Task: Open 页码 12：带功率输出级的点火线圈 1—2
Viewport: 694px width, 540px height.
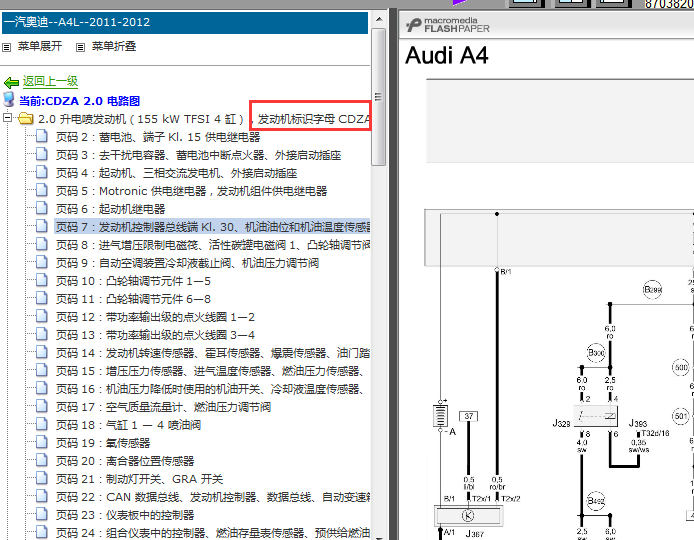Action: click(155, 317)
